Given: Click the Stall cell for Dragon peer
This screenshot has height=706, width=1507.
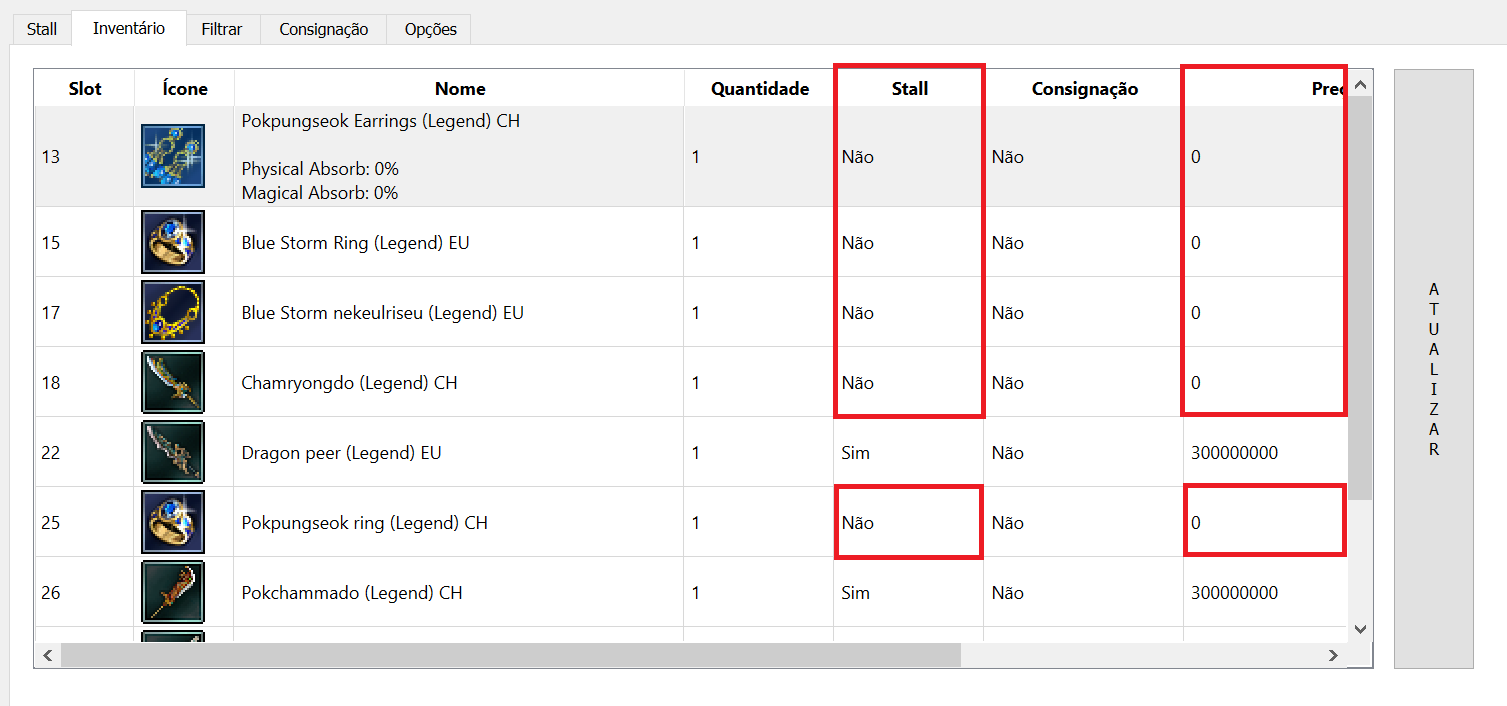Looking at the screenshot, I should tap(856, 453).
